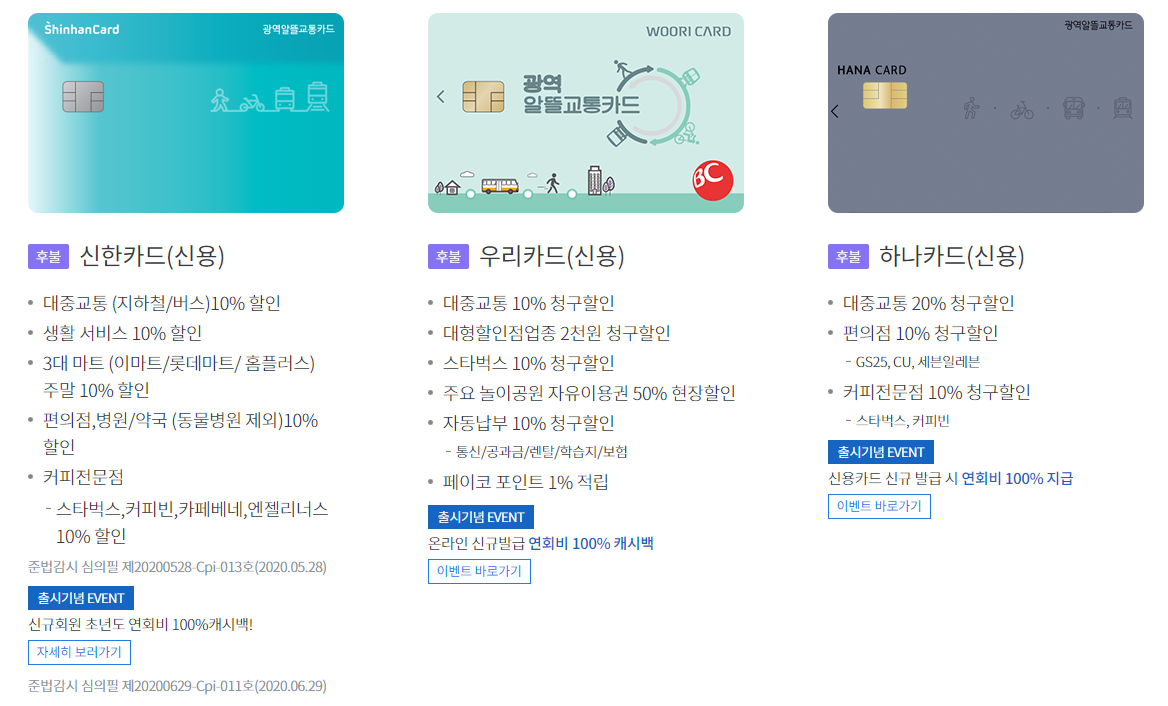Click the bicycle icon on Shinhan card
The width and height of the screenshot is (1168, 706).
coord(252,103)
